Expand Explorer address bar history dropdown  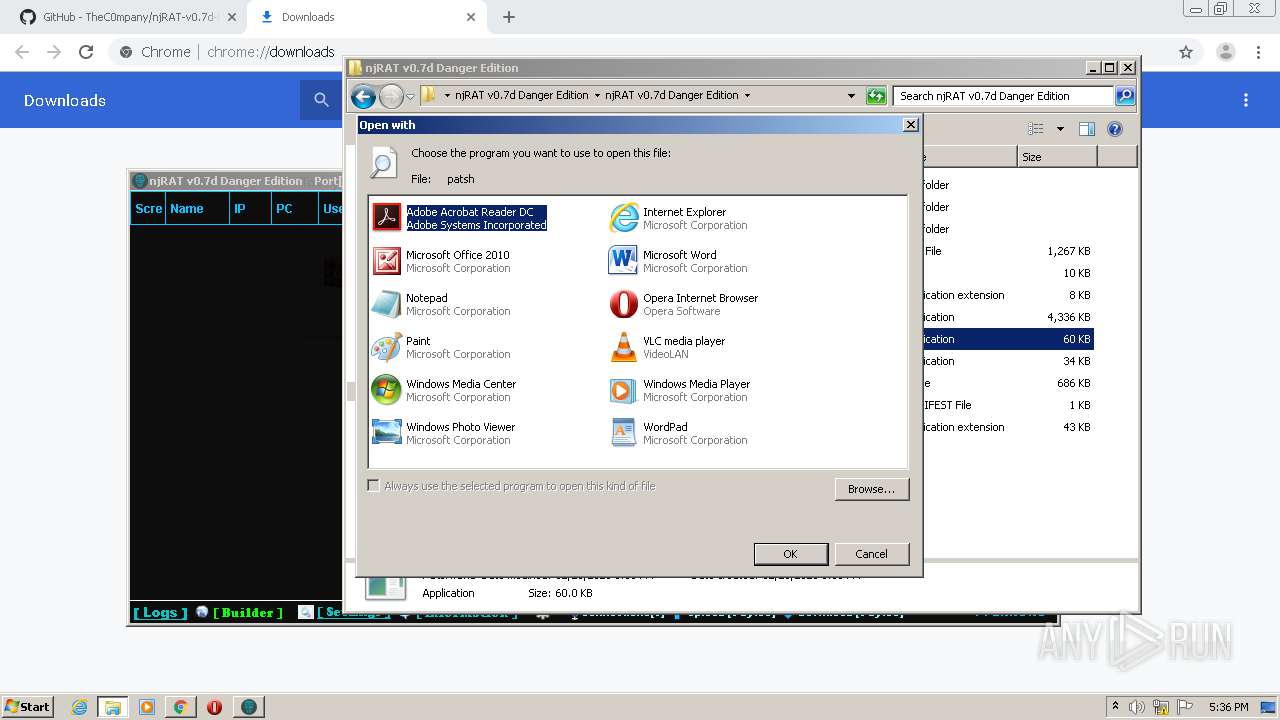click(851, 96)
